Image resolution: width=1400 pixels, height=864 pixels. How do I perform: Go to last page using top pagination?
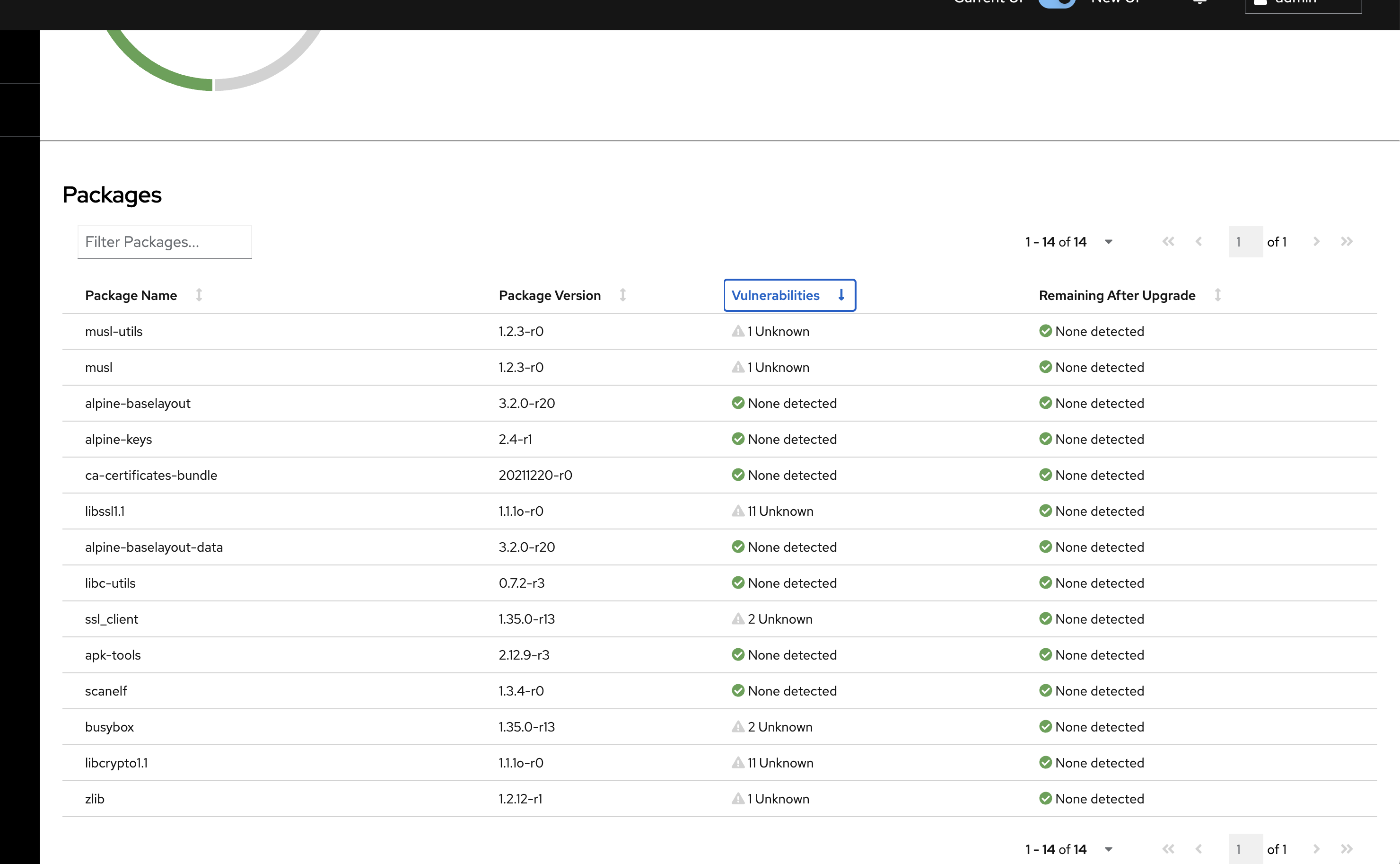pyautogui.click(x=1346, y=242)
